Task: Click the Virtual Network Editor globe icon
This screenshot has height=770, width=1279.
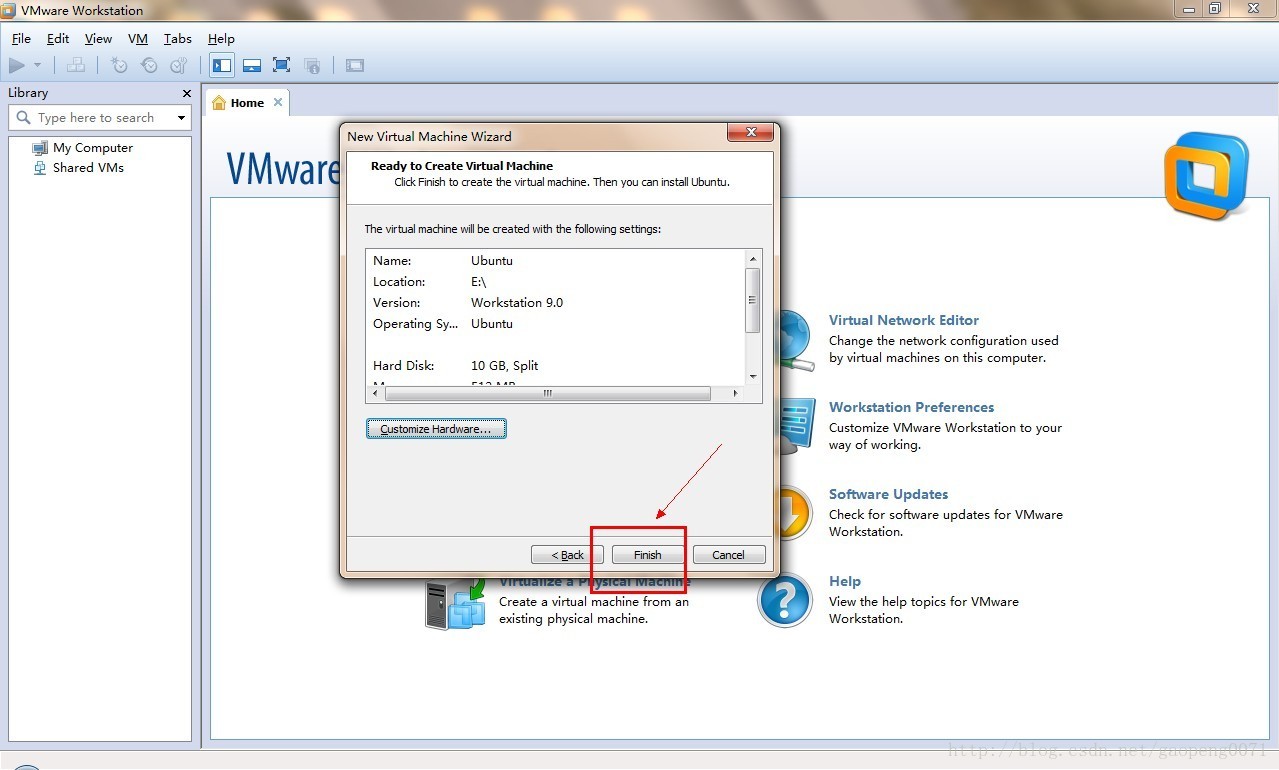Action: [797, 340]
